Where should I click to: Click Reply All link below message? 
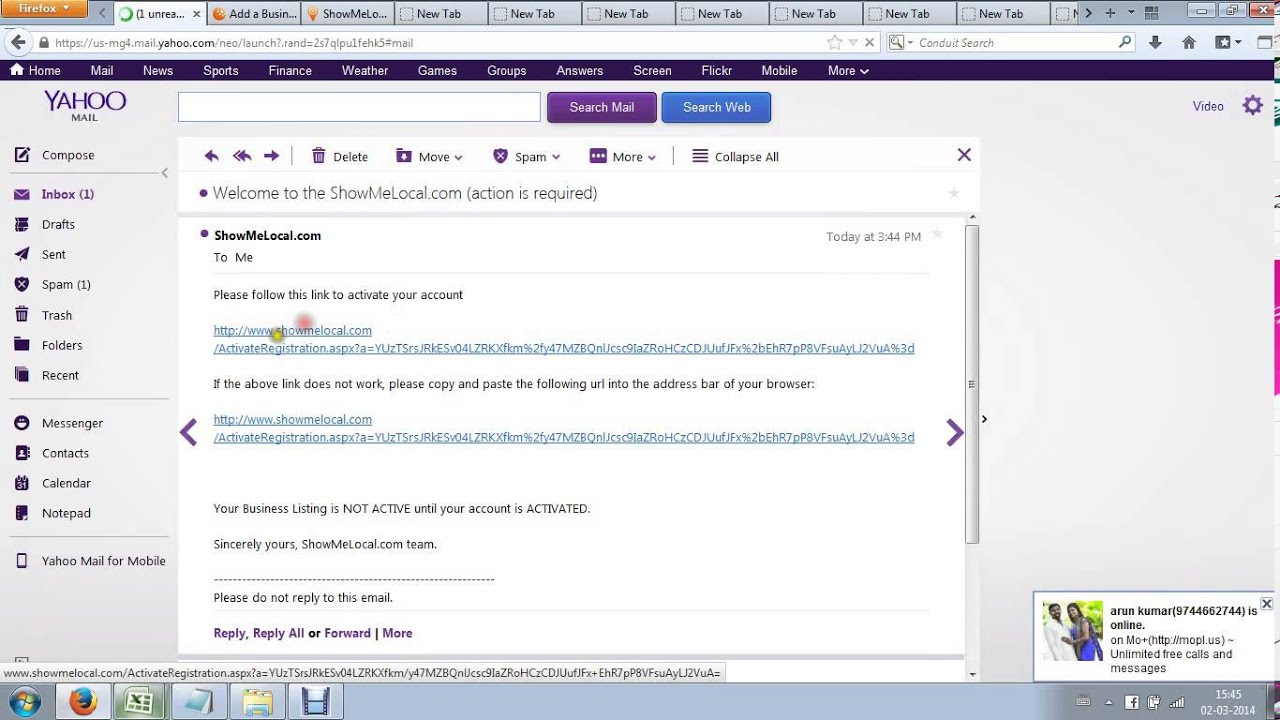278,633
